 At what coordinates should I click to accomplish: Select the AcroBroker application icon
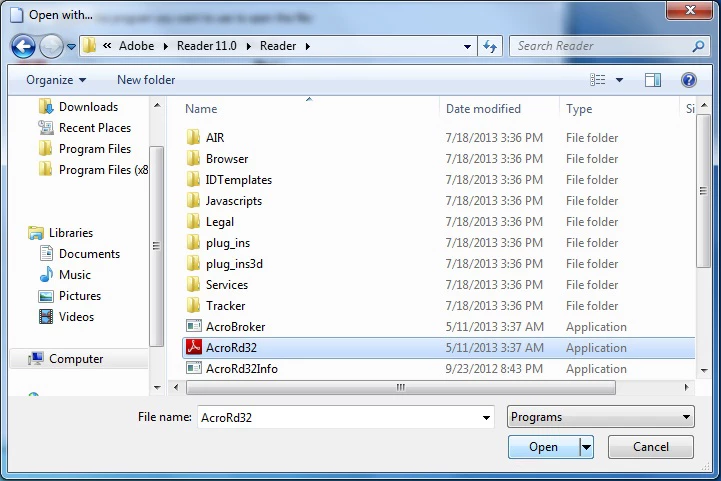click(x=194, y=326)
